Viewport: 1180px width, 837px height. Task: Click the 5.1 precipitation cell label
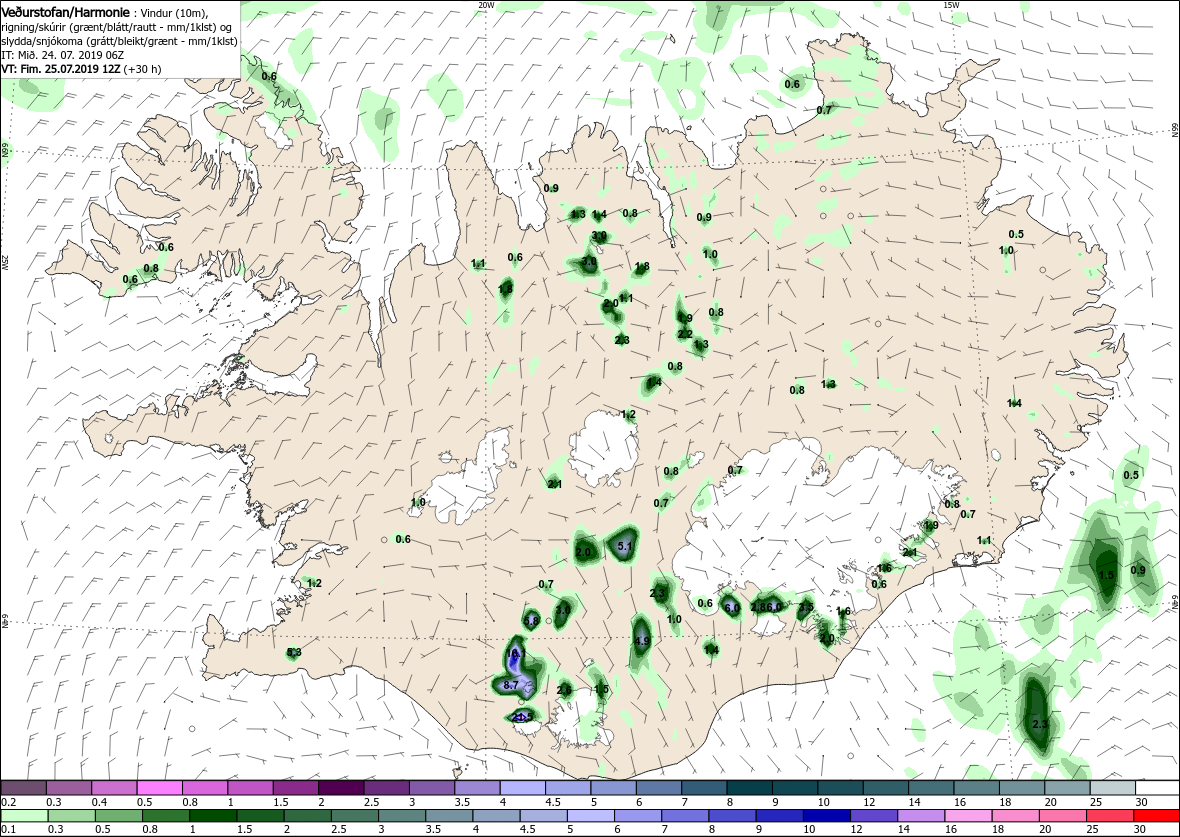click(624, 546)
